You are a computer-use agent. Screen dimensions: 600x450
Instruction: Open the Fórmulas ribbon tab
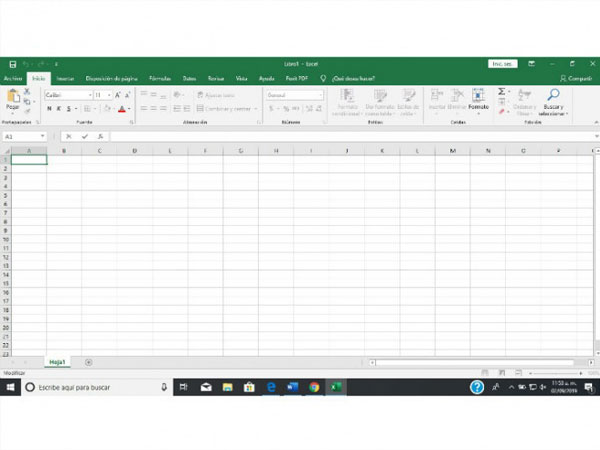coord(159,78)
